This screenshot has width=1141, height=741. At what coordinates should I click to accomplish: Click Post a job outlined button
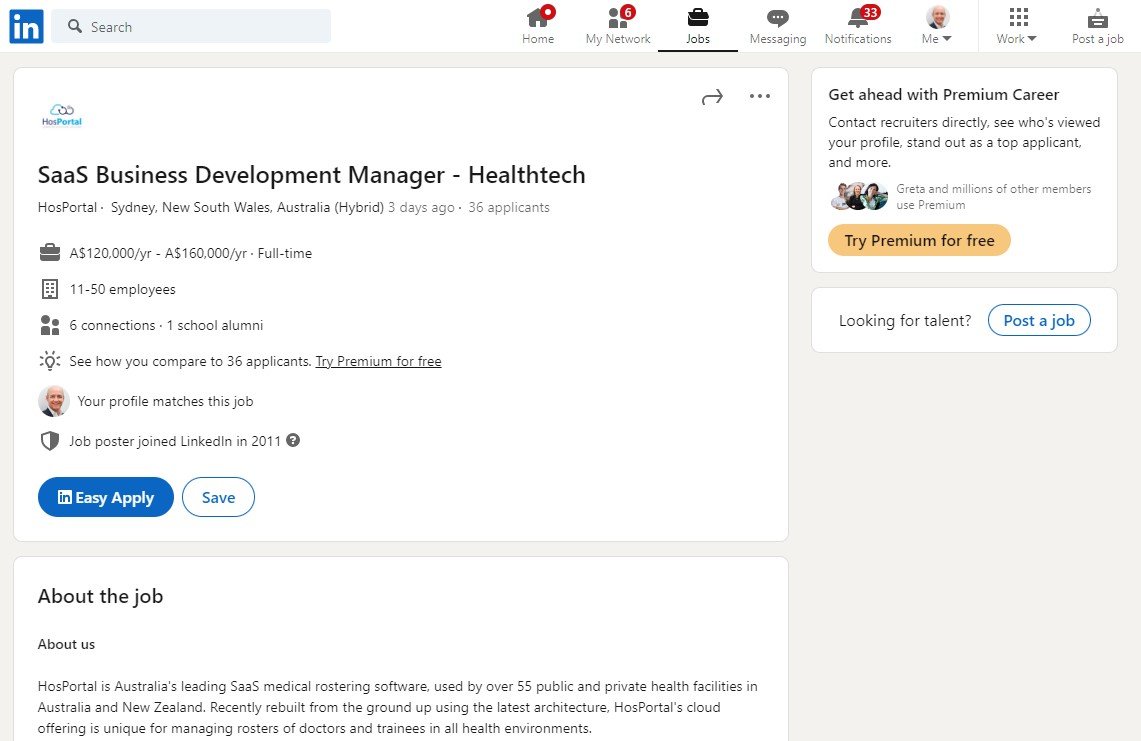tap(1039, 320)
